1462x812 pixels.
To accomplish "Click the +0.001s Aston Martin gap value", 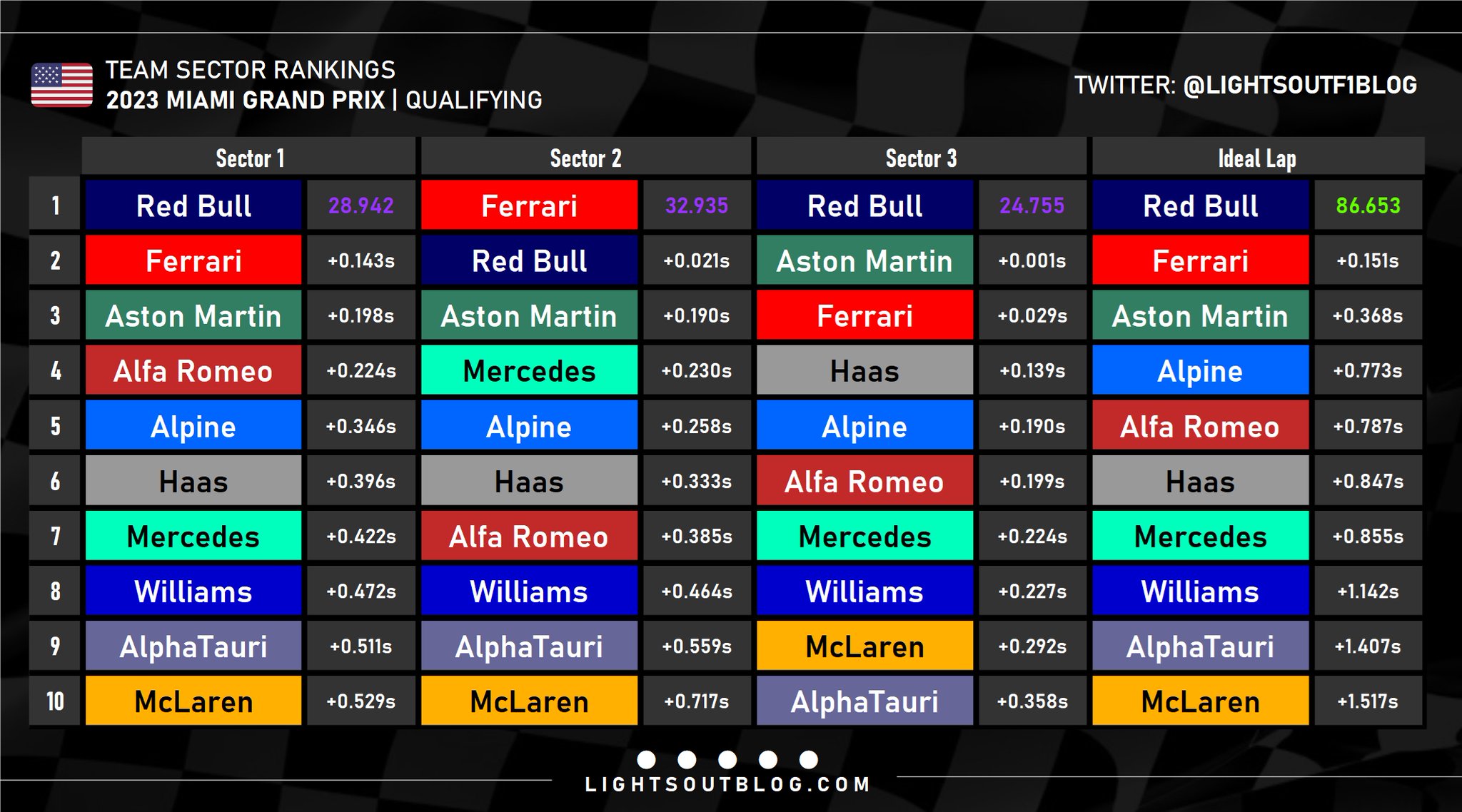I will 1032,261.
